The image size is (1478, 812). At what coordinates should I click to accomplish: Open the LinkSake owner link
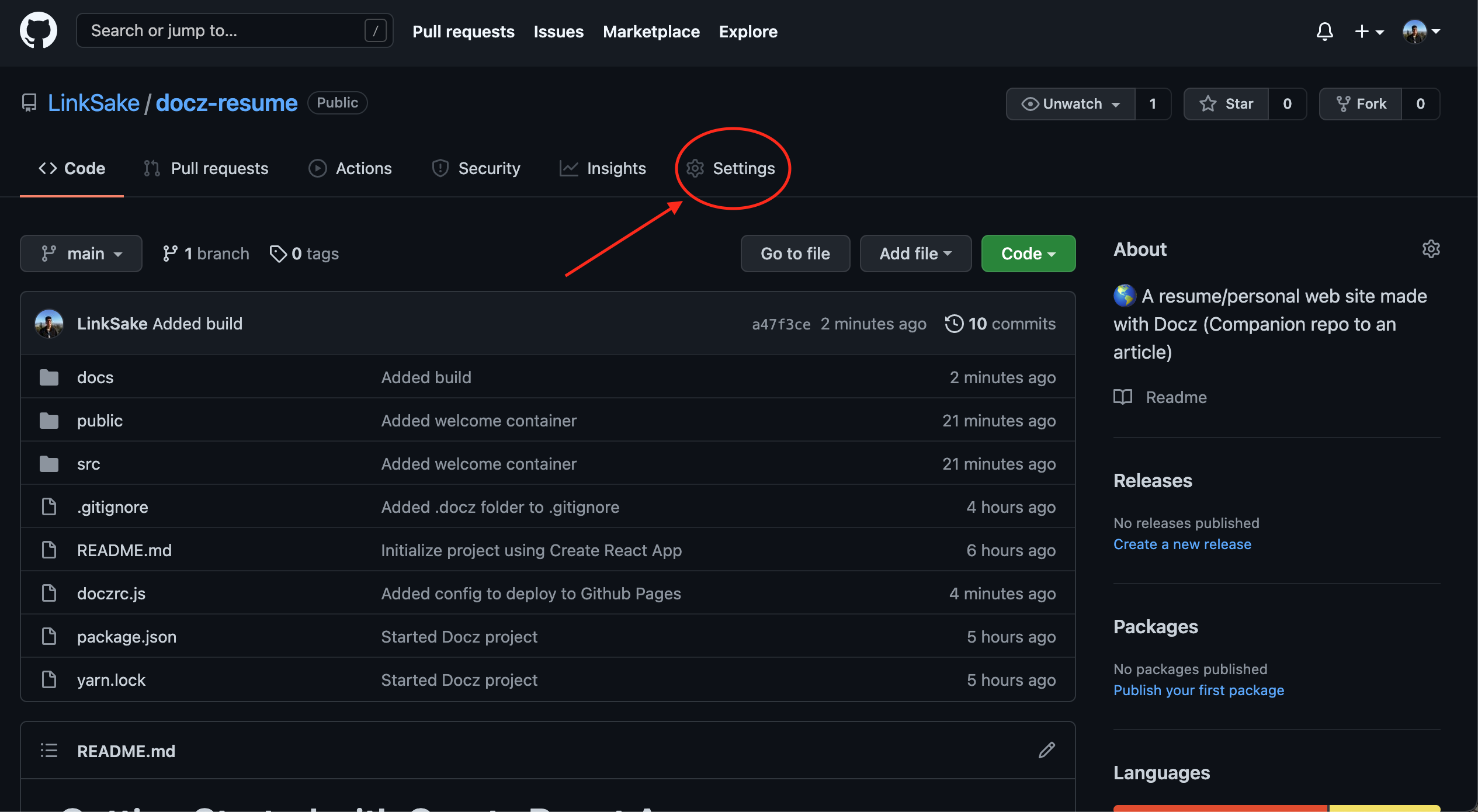93,103
